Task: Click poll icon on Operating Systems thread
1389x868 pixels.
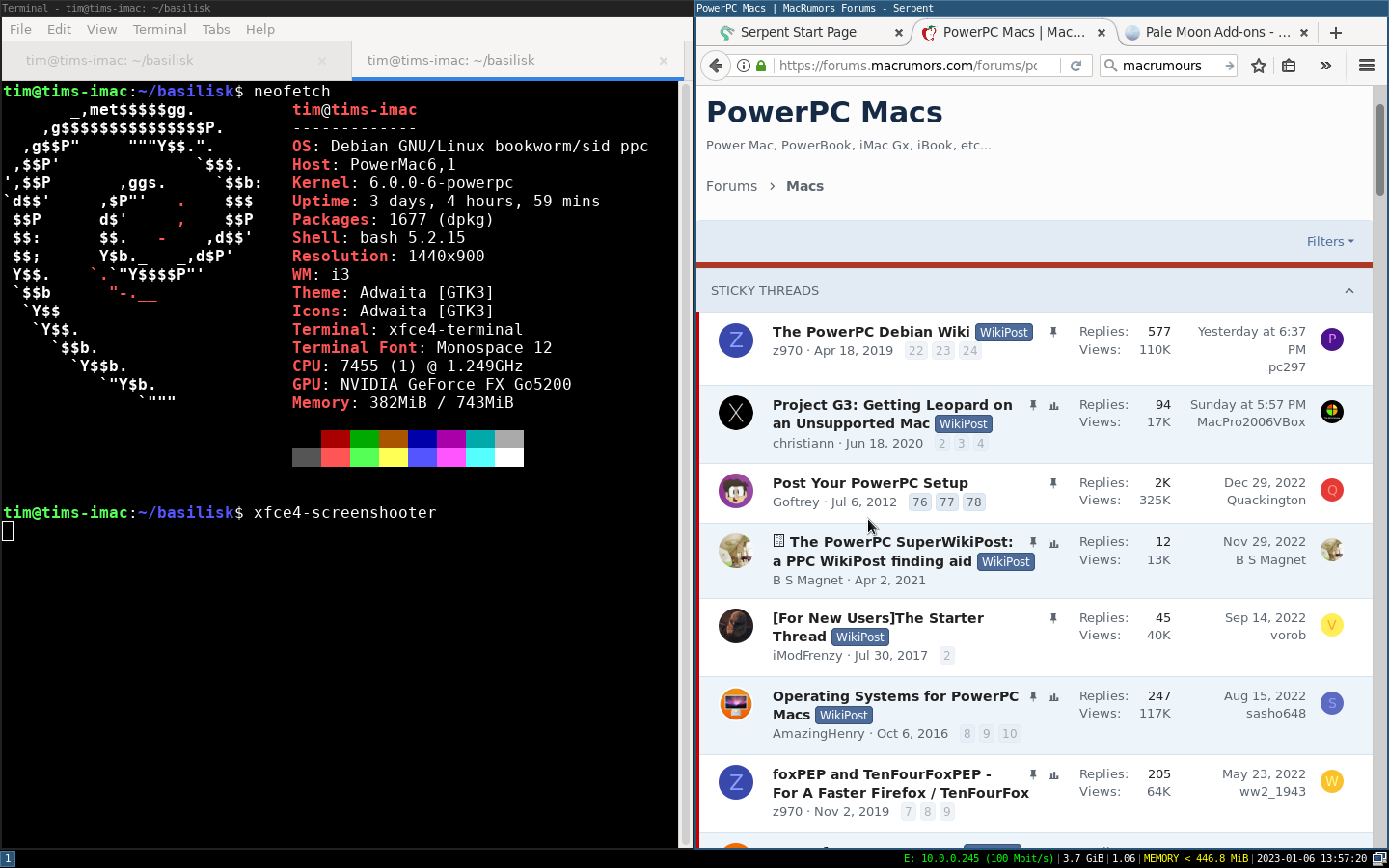Action: click(x=1053, y=696)
